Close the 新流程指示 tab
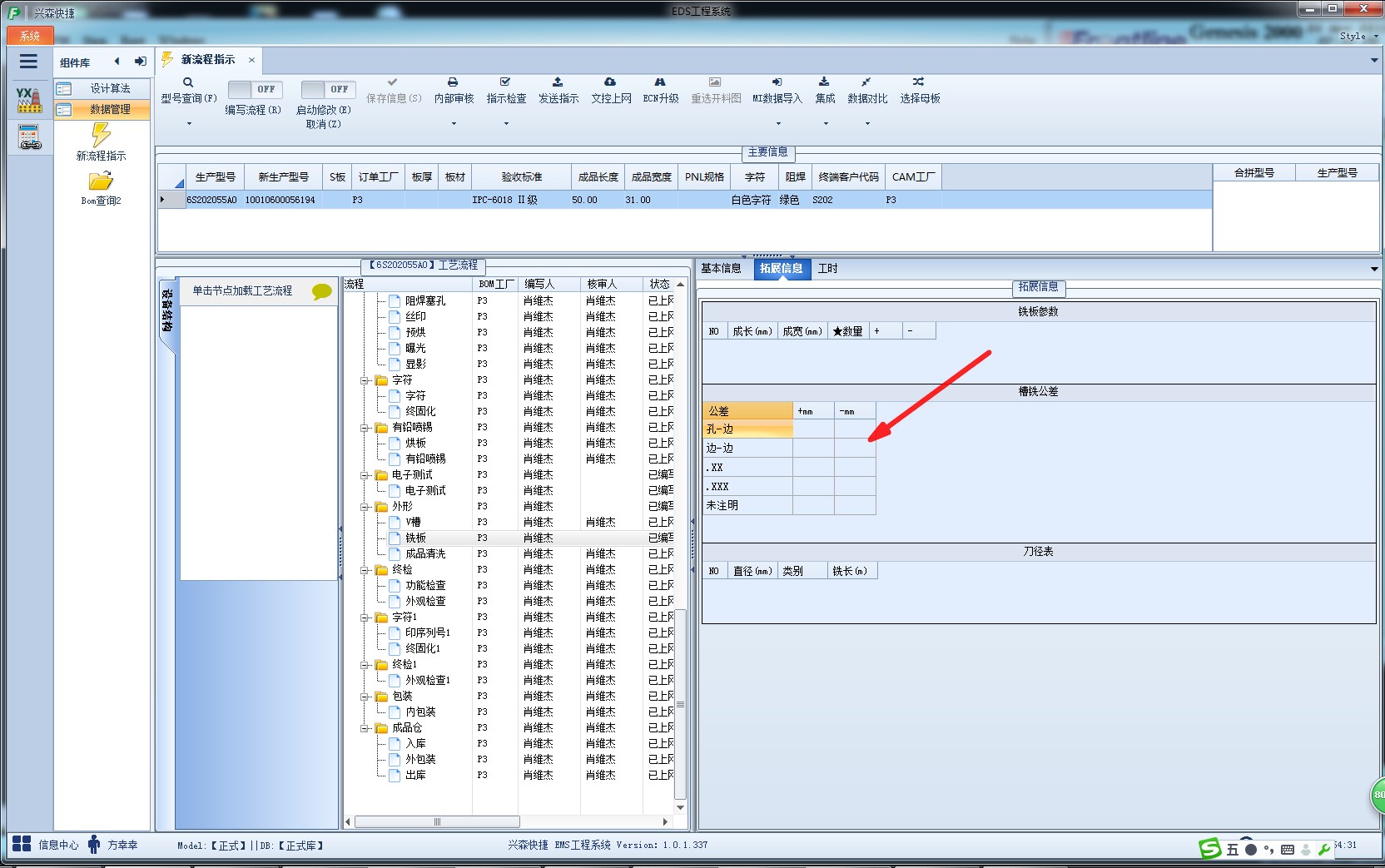 (251, 60)
